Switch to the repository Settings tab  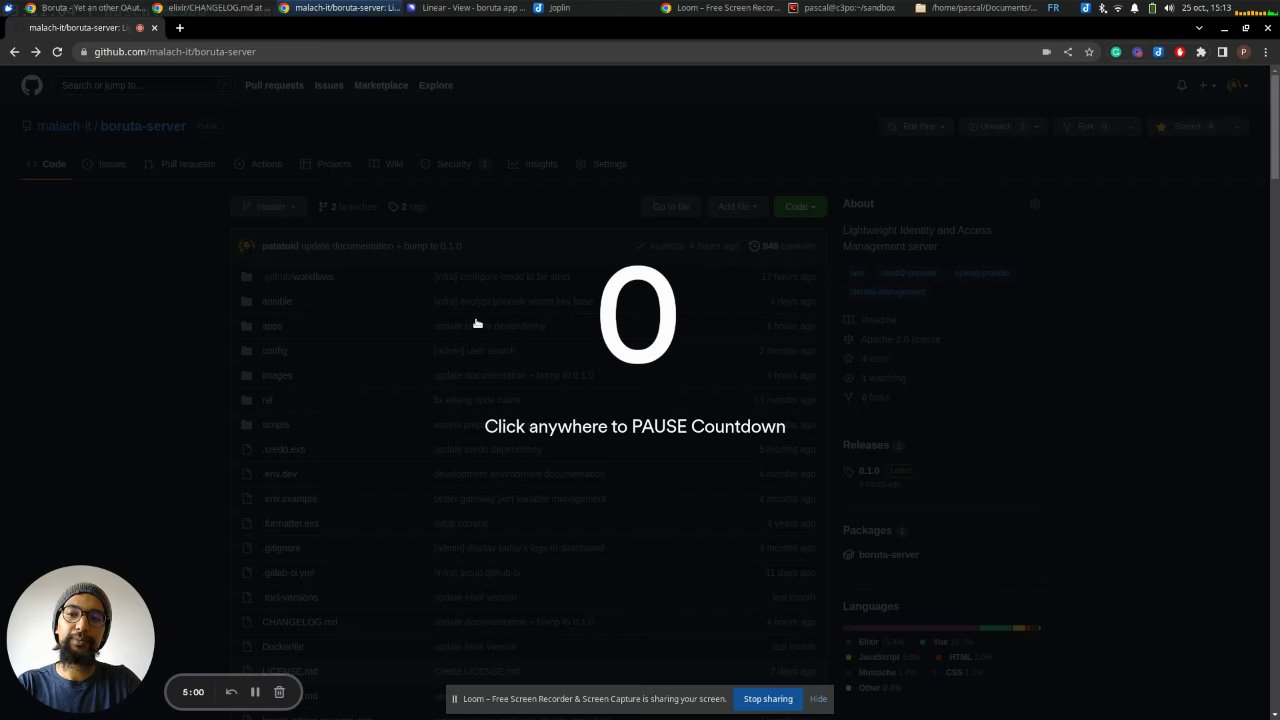(x=601, y=164)
